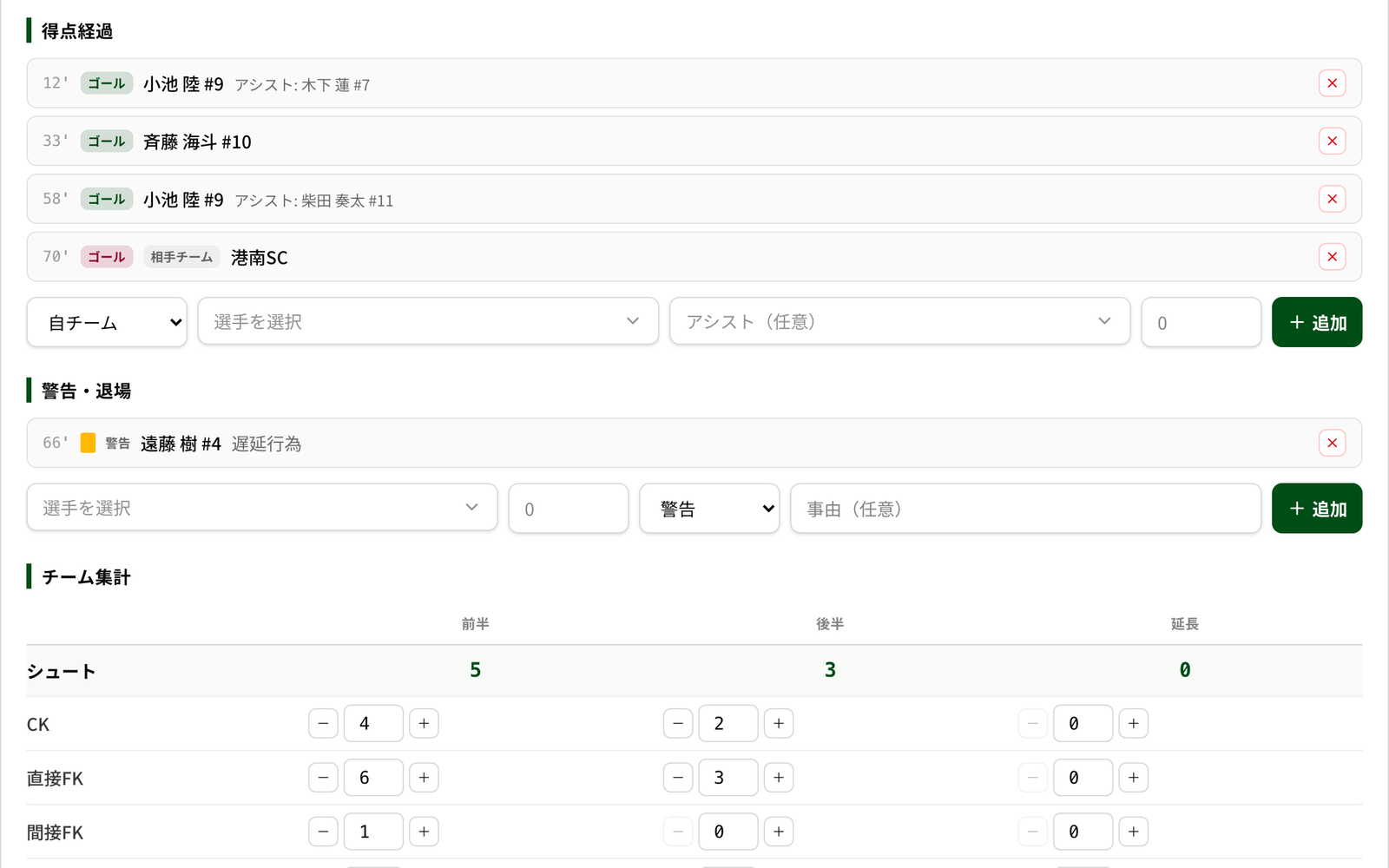
Task: Click the 遅延行為 reason text
Action: coord(267,444)
